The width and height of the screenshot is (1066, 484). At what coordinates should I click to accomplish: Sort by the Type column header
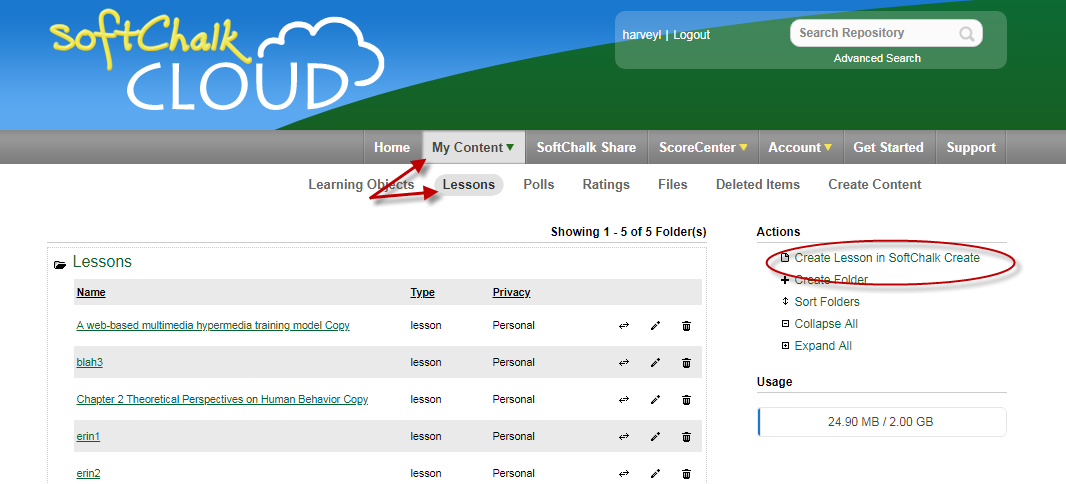tap(422, 292)
